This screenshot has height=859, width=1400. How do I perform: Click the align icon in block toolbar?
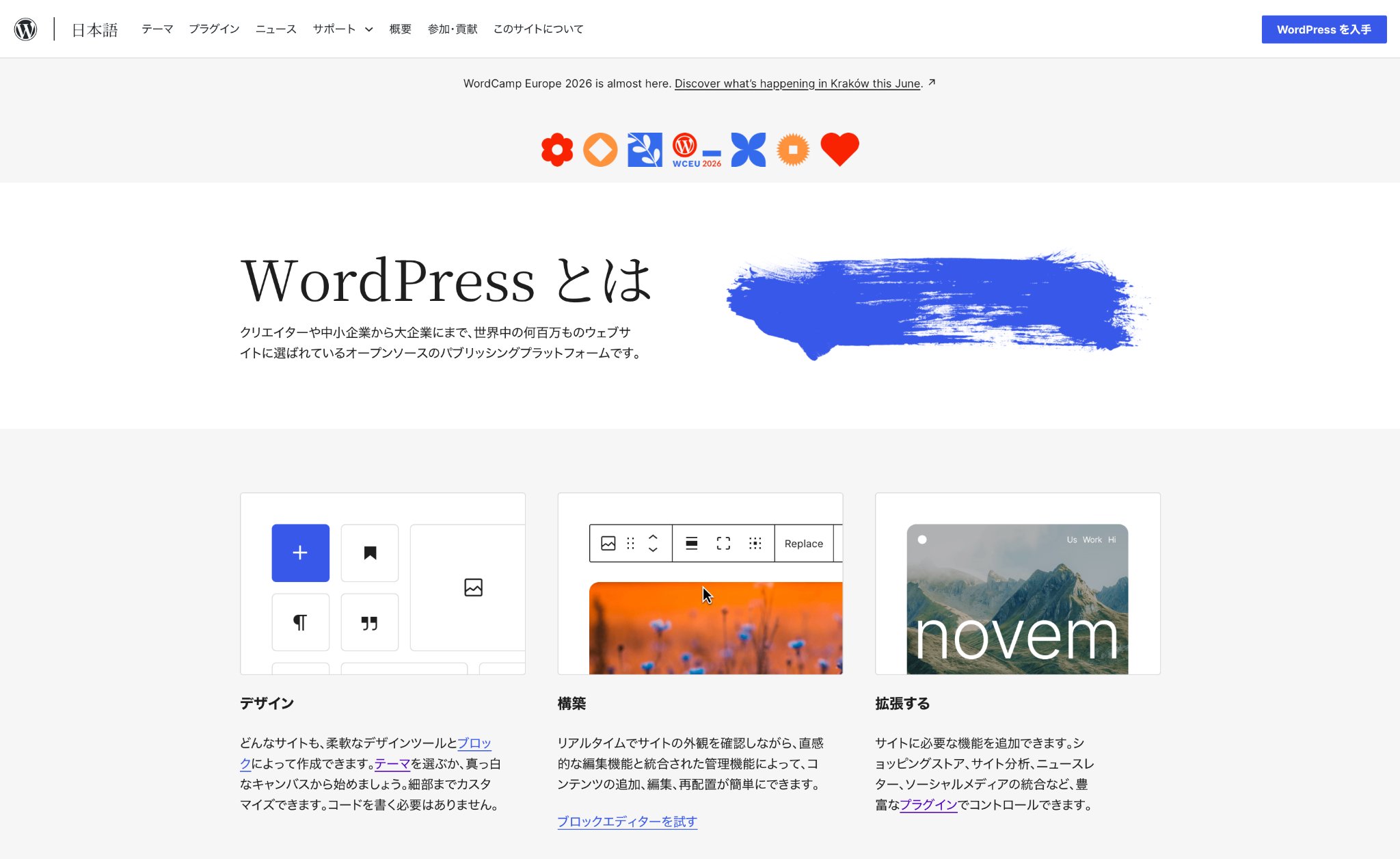tap(691, 543)
